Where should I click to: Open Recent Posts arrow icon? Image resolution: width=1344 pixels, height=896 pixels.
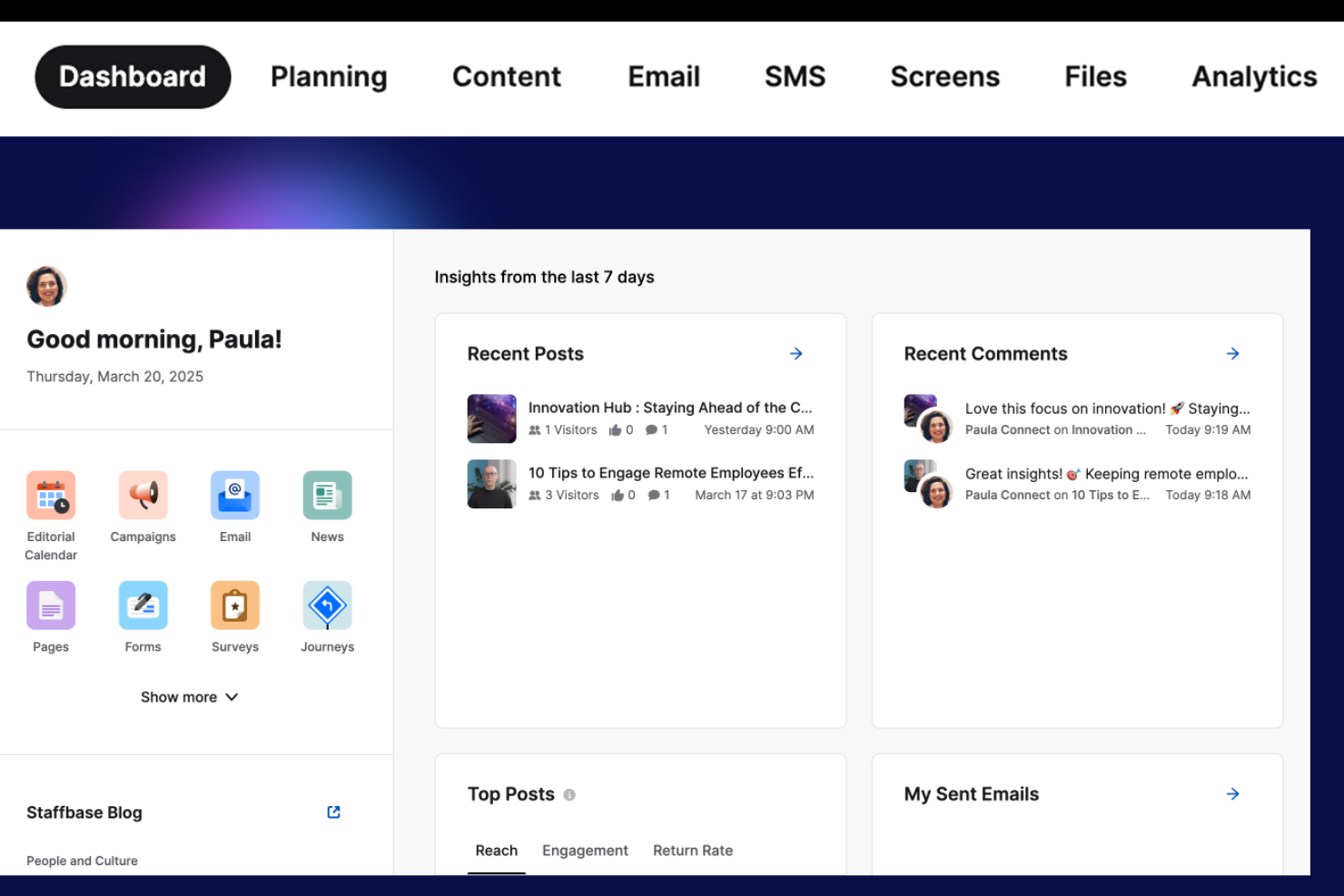tap(796, 353)
